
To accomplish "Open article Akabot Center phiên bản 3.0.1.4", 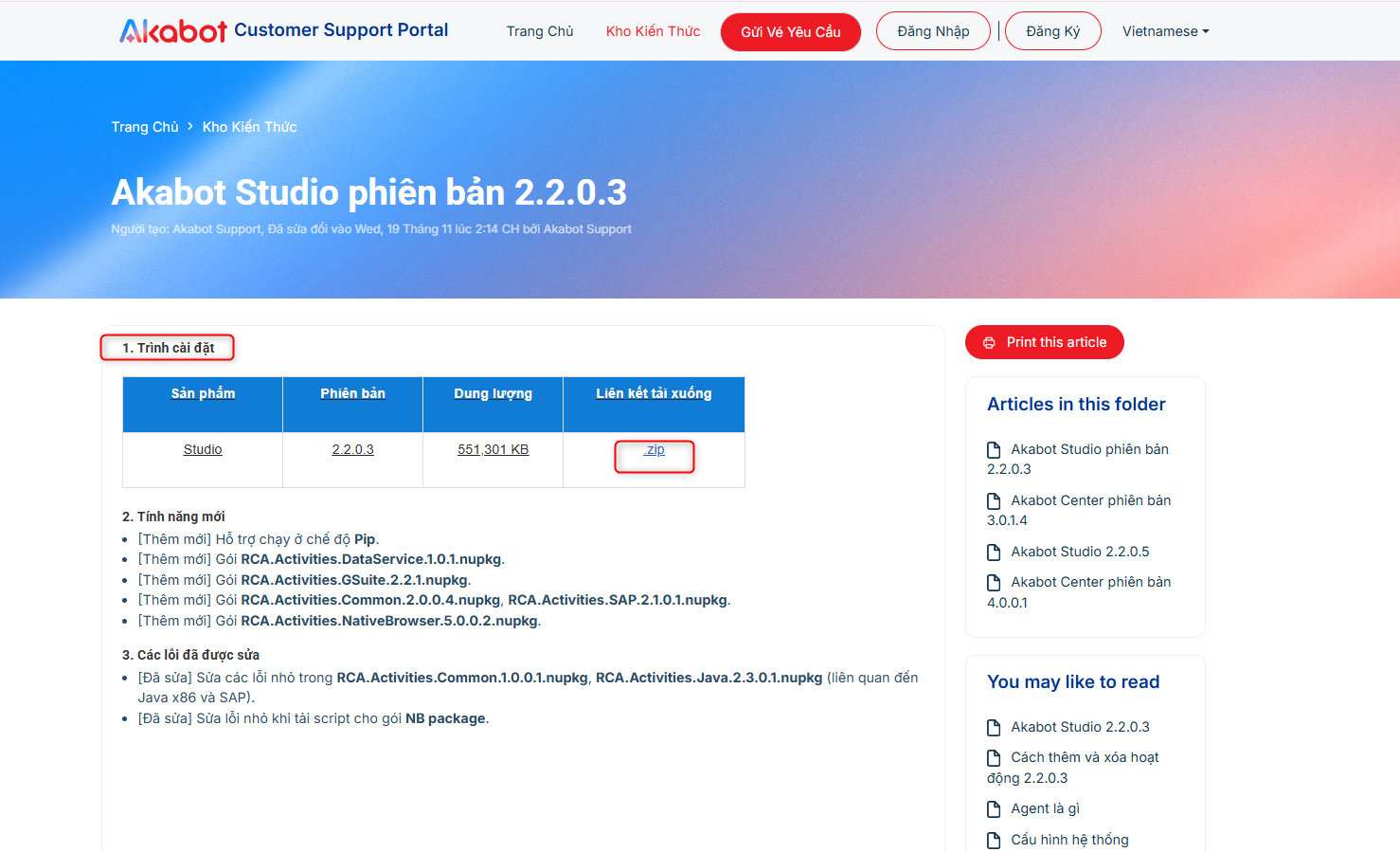I will [1079, 510].
